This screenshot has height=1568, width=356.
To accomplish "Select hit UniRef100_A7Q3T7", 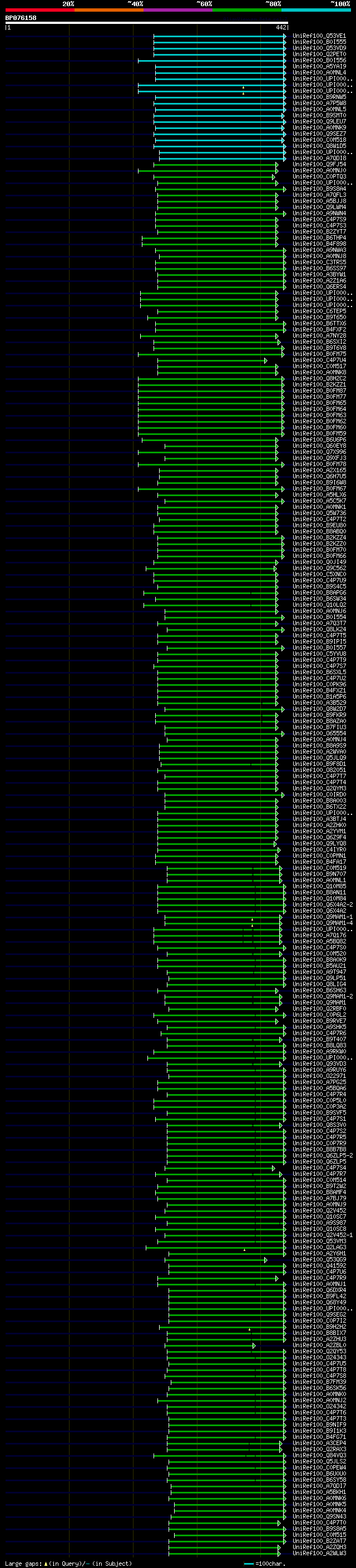I will 319,624.
